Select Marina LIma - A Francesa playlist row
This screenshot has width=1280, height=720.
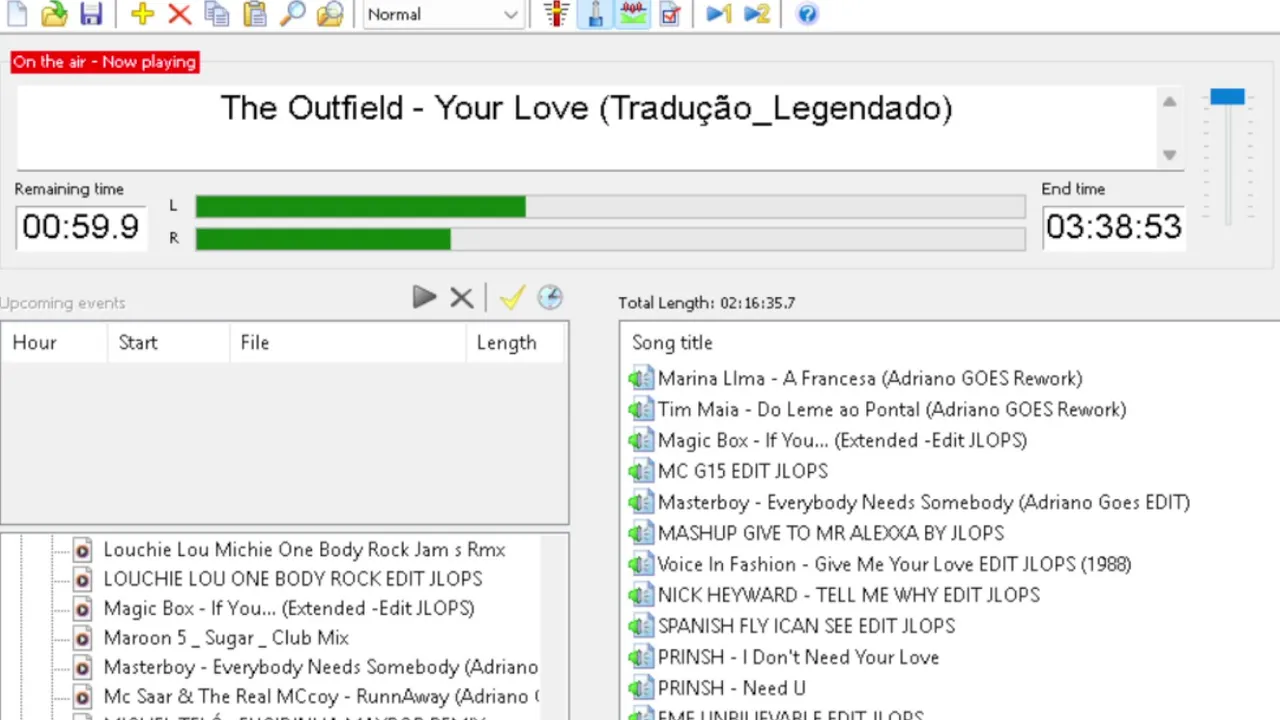(x=870, y=378)
